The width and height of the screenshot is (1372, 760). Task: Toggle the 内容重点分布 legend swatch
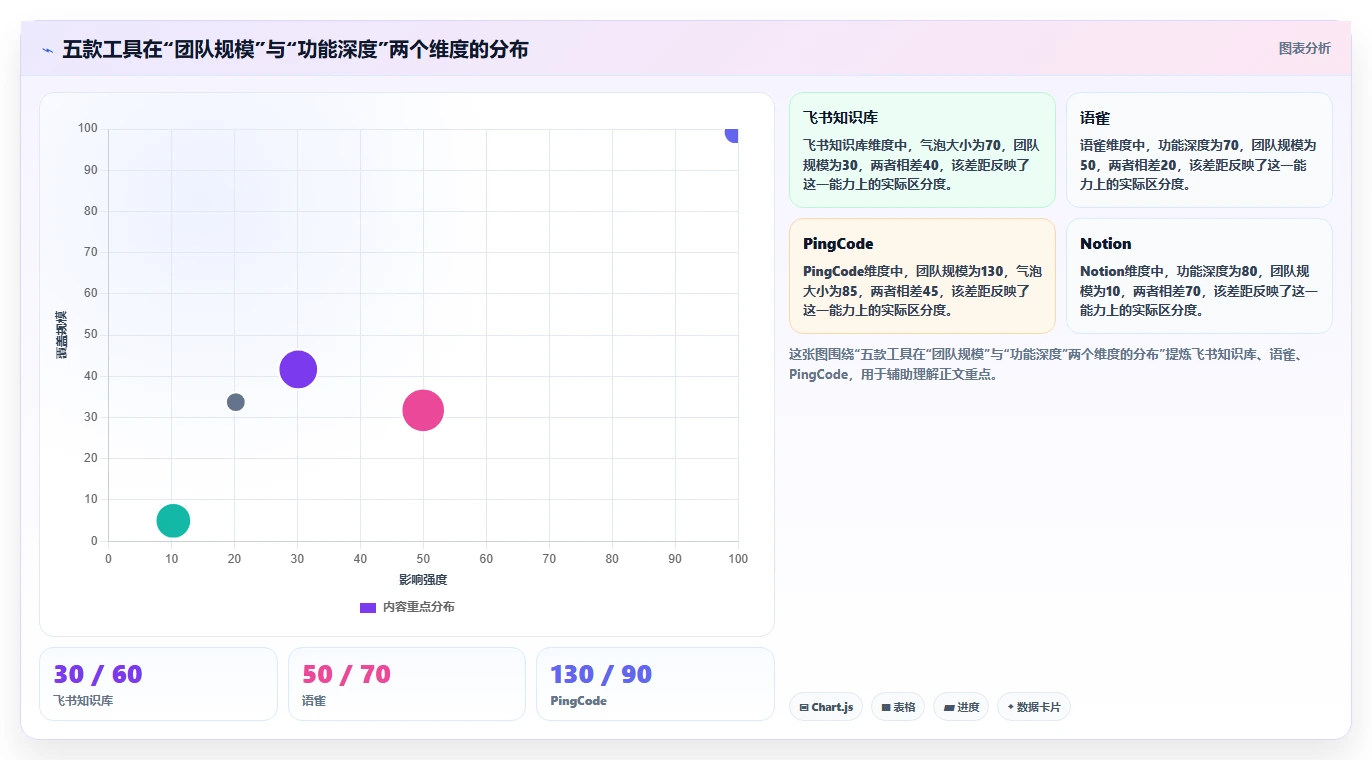368,607
